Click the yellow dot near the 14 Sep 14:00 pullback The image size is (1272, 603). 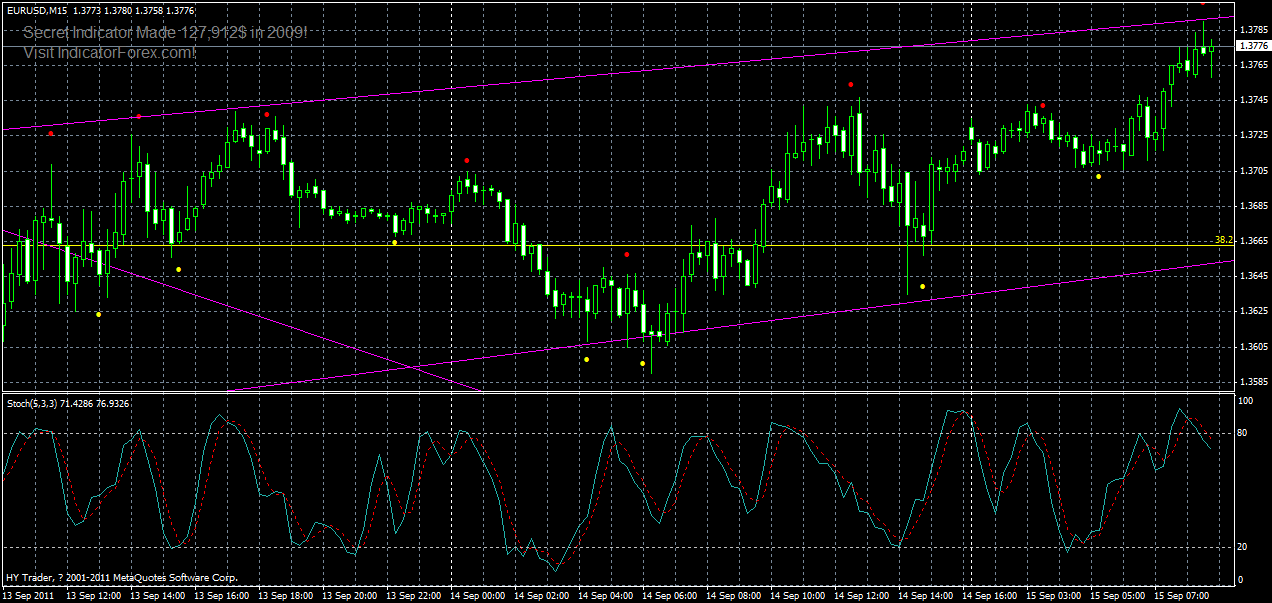click(921, 285)
